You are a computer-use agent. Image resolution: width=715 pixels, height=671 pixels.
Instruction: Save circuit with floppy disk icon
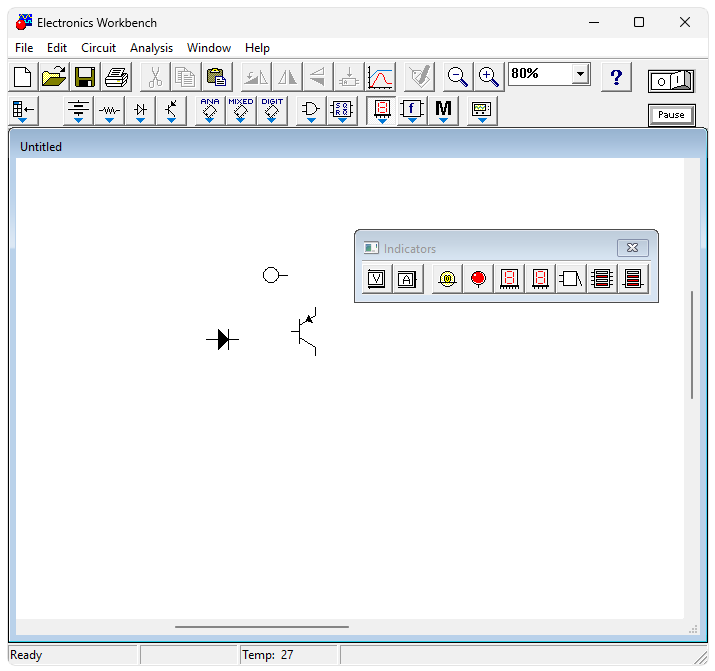tap(85, 77)
